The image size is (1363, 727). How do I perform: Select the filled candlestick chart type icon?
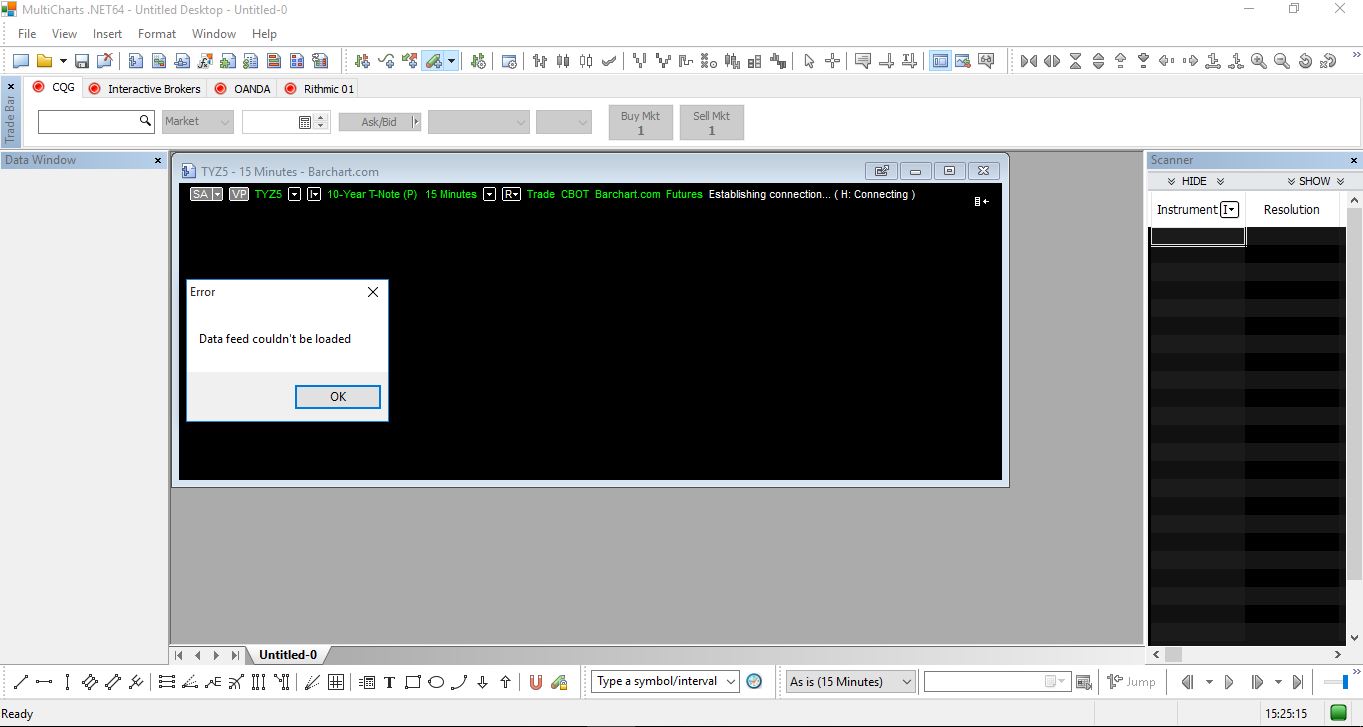[563, 61]
